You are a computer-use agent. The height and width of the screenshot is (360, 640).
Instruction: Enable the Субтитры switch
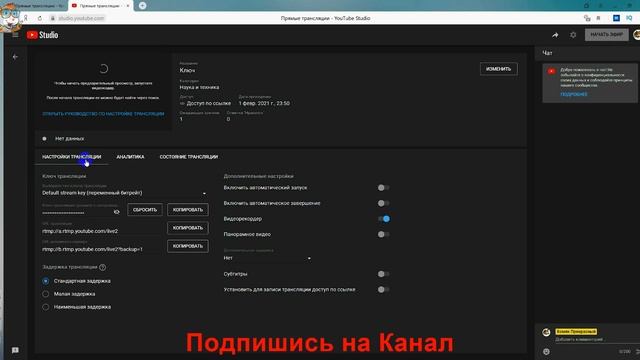(383, 274)
